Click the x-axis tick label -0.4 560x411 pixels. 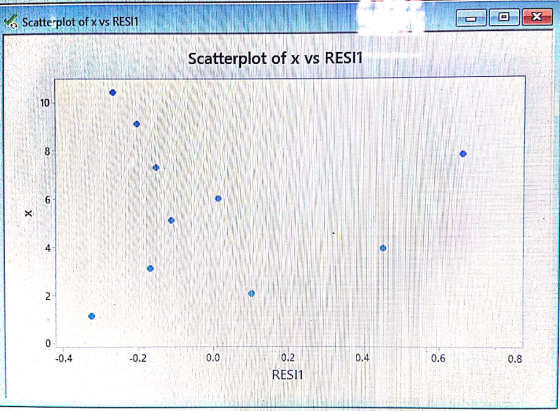click(x=64, y=358)
